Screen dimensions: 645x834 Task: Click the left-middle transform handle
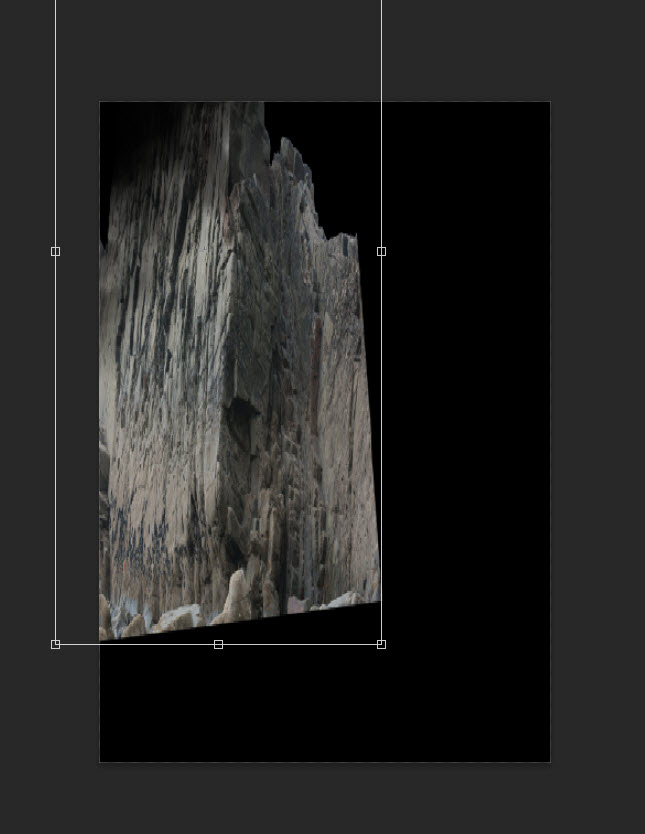pyautogui.click(x=55, y=251)
